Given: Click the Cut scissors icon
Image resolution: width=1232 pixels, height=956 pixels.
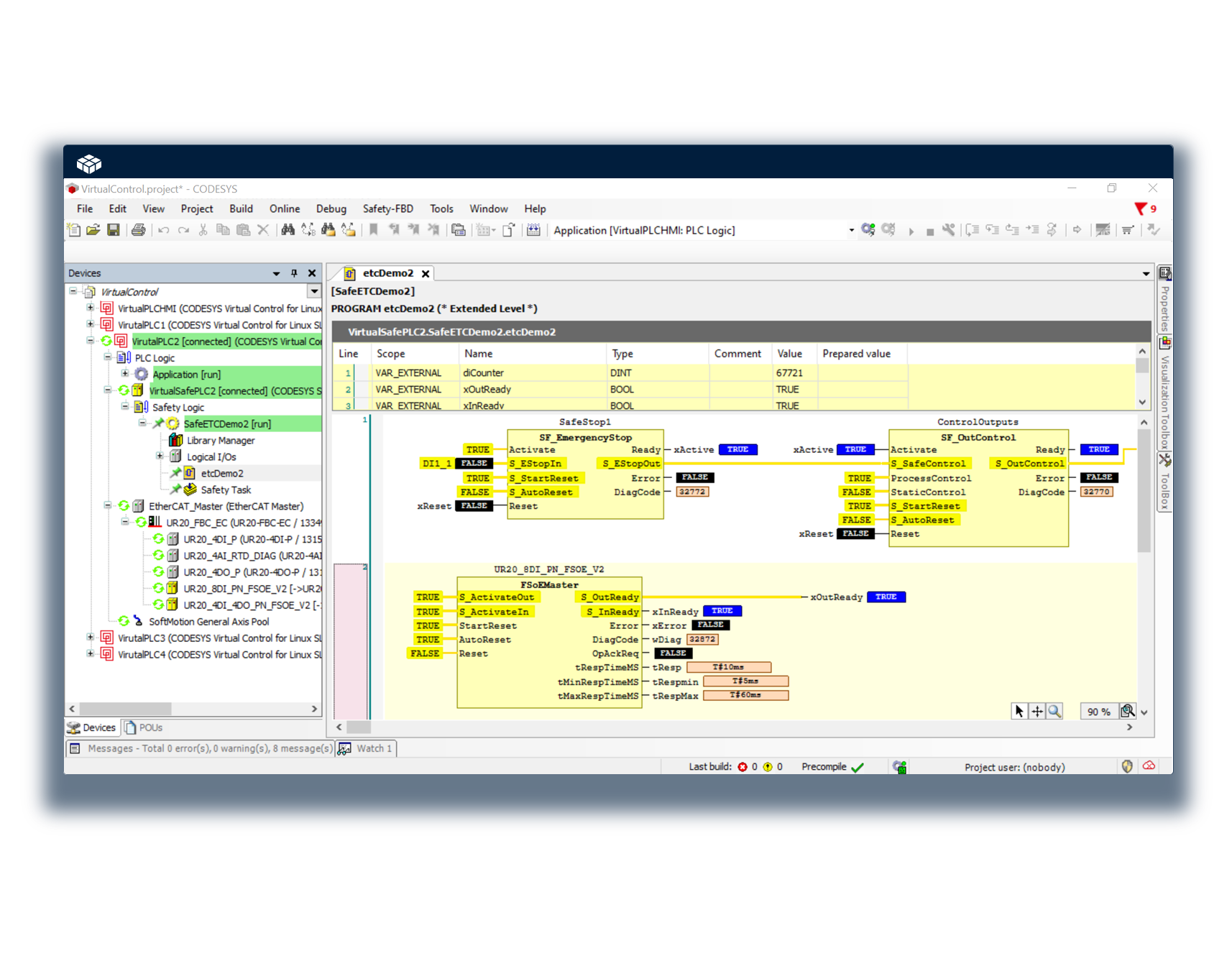Looking at the screenshot, I should tap(203, 230).
